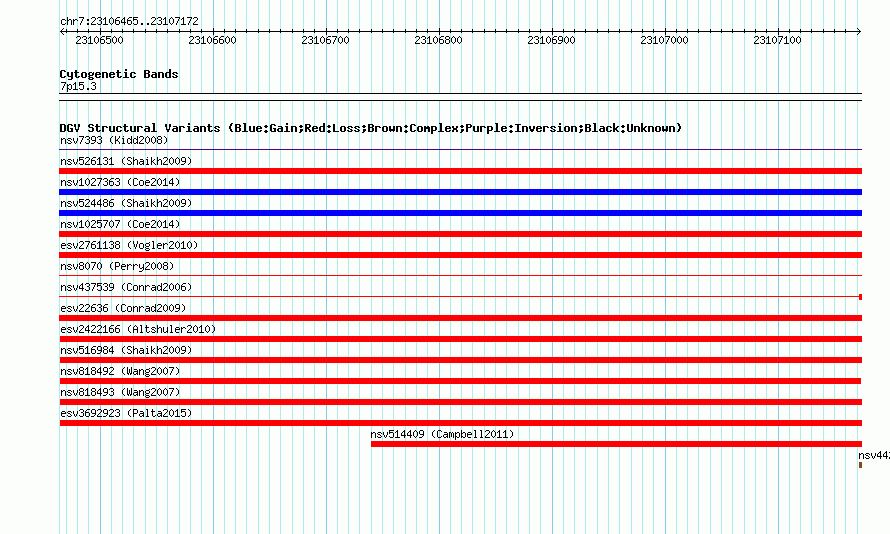
Task: Select the blue gain bar of nsv524486
Action: tap(460, 213)
